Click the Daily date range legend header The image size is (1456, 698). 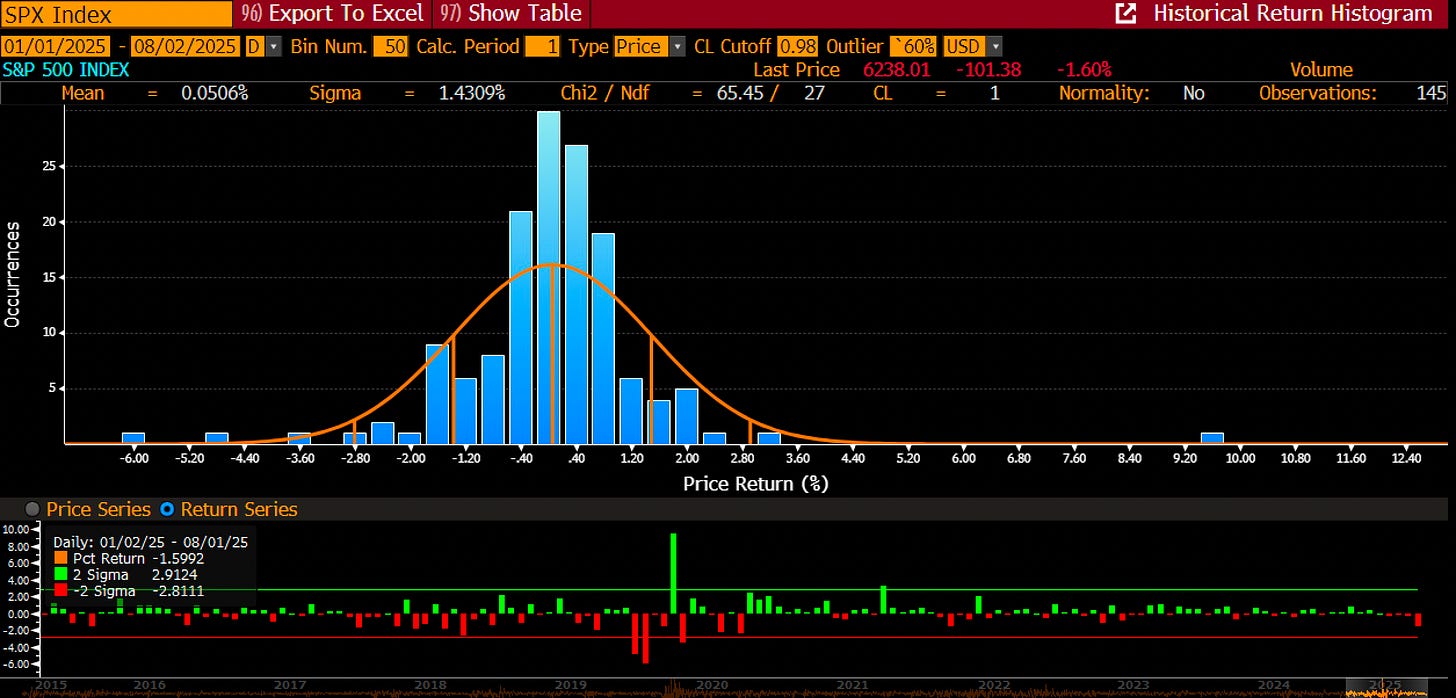pyautogui.click(x=150, y=541)
